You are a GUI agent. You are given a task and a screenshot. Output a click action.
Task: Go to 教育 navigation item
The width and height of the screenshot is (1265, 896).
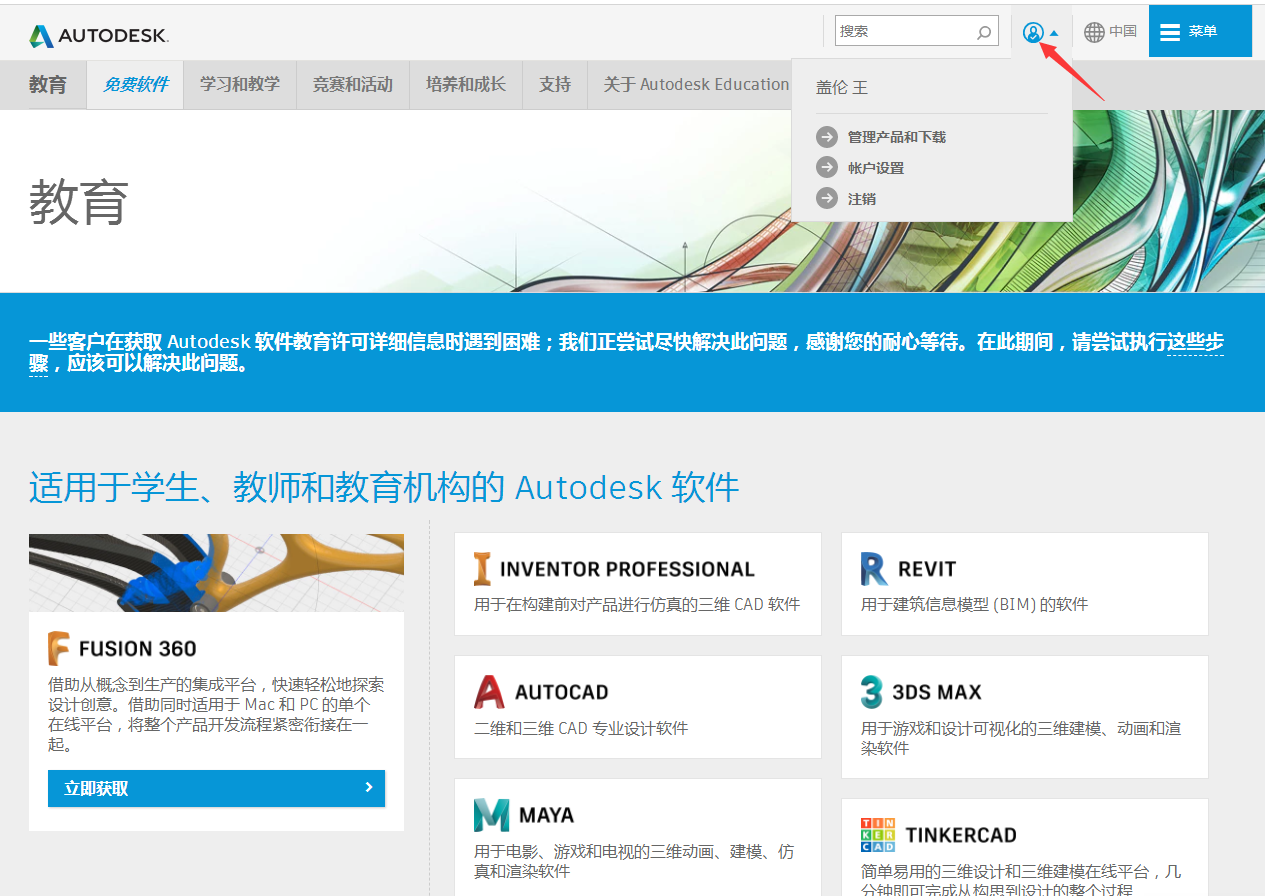pos(48,85)
